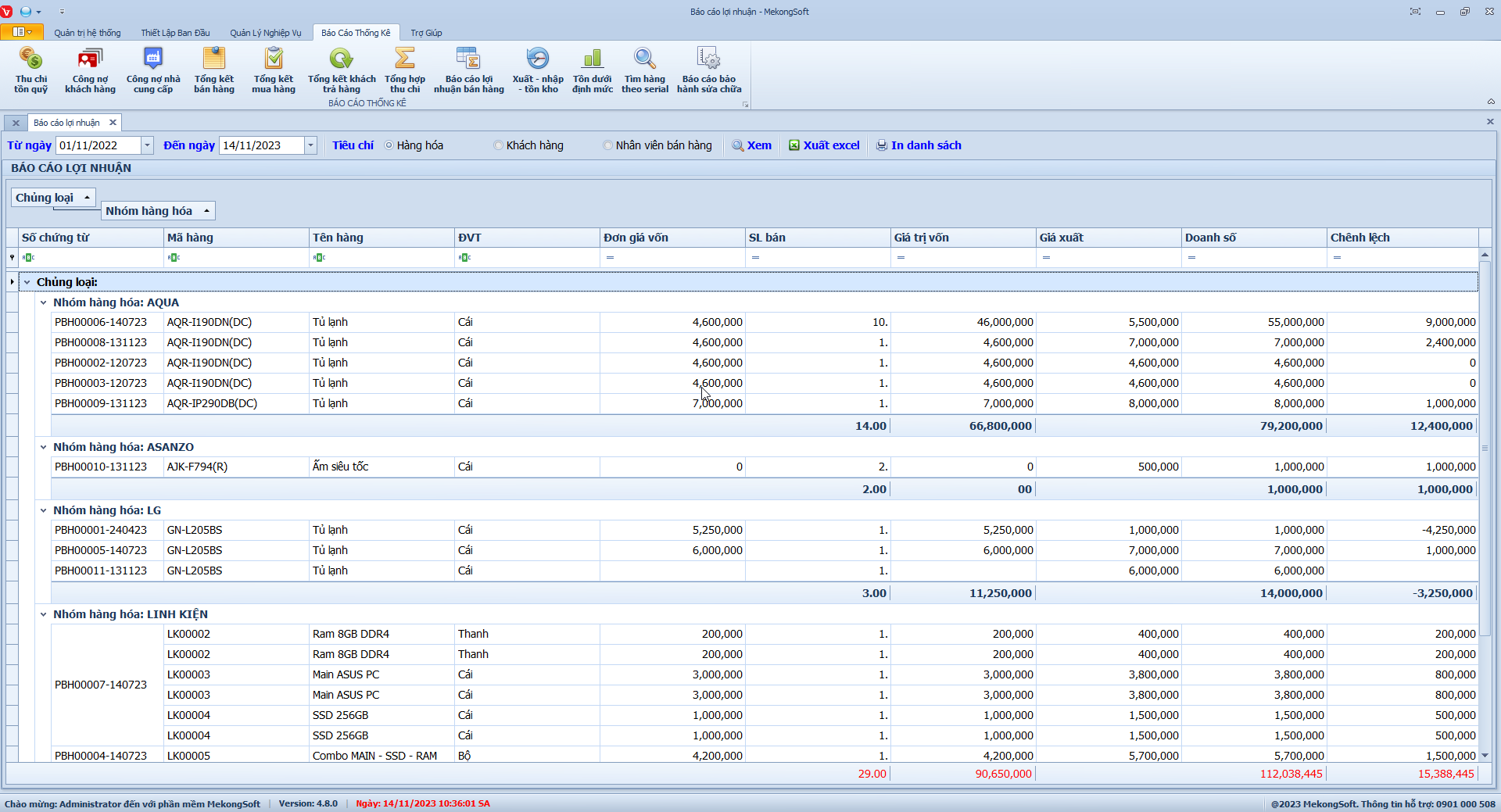Open the Thiết Lập Ban Đầu tab
Screen dimensions: 1501x812
[x=175, y=33]
